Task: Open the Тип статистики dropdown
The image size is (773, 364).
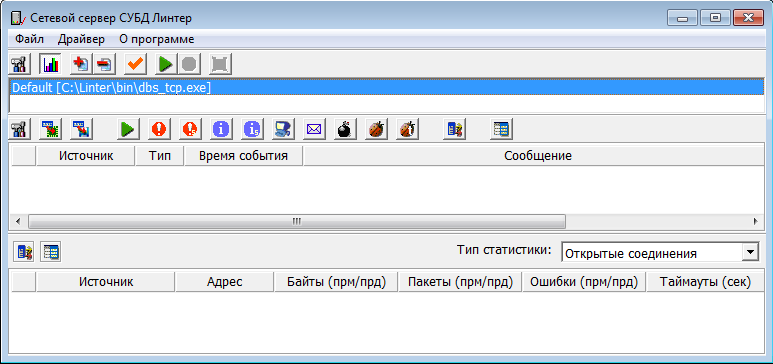Action: [x=750, y=253]
